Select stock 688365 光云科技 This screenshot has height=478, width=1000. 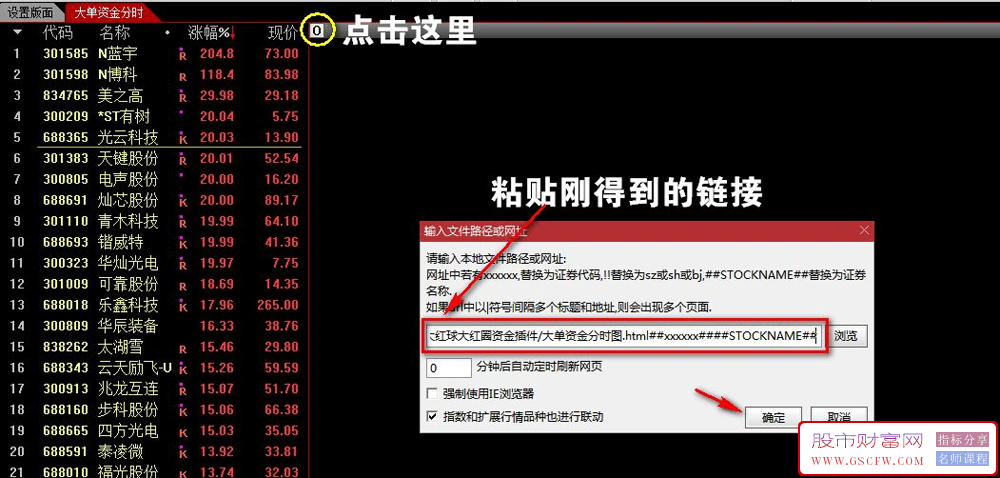[154, 138]
